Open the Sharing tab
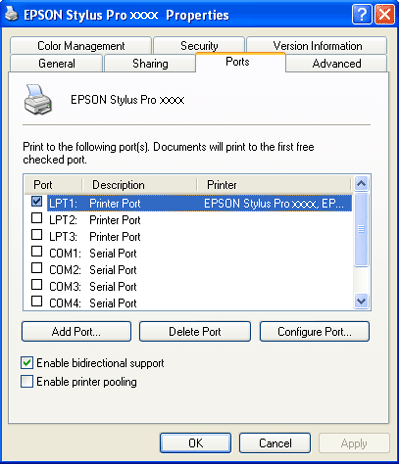Viewport: 400px width, 465px height. pyautogui.click(x=150, y=63)
